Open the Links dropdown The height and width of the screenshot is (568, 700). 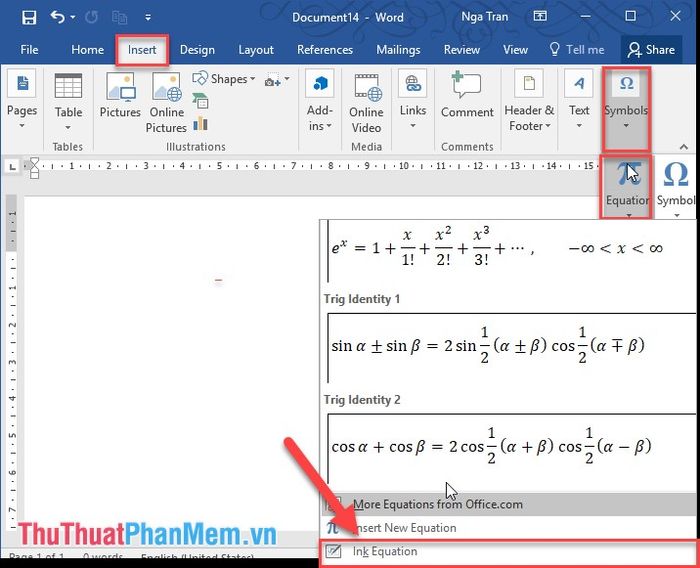click(413, 100)
